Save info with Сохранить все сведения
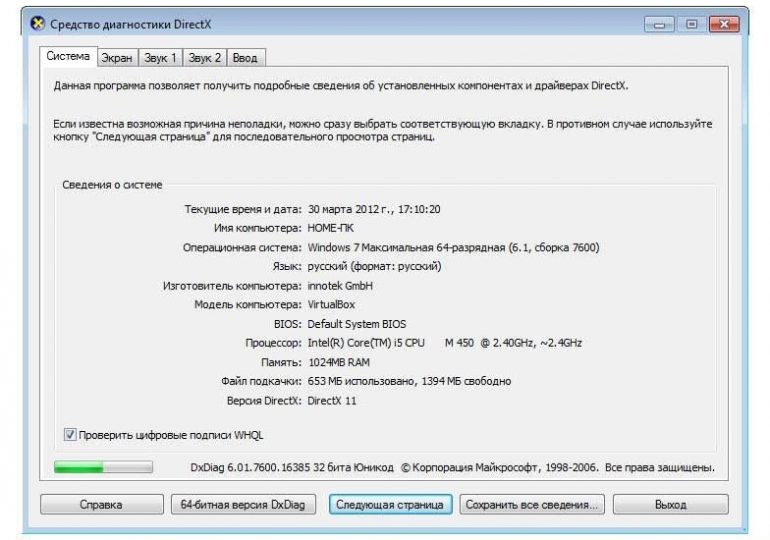This screenshot has height=540, width=770. (532, 505)
